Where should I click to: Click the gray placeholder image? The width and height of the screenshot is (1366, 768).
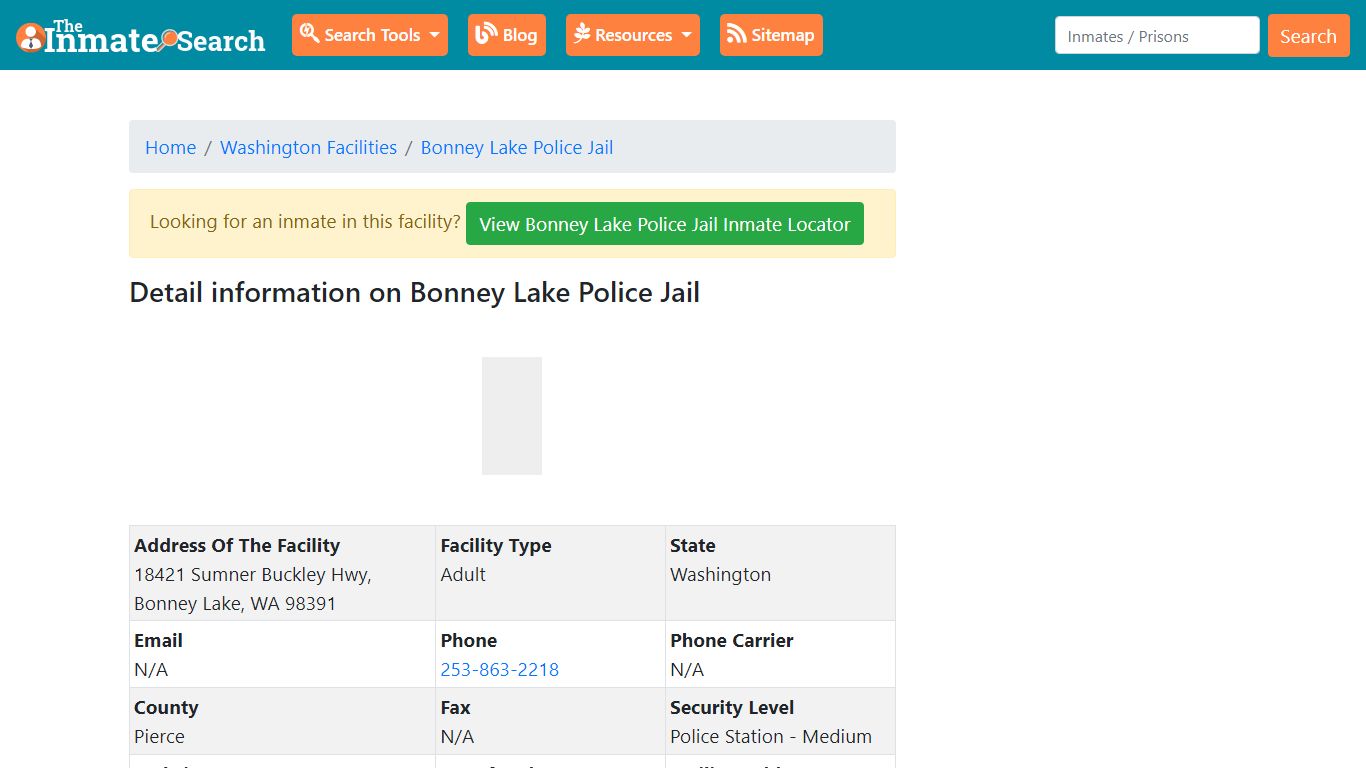pyautogui.click(x=512, y=416)
